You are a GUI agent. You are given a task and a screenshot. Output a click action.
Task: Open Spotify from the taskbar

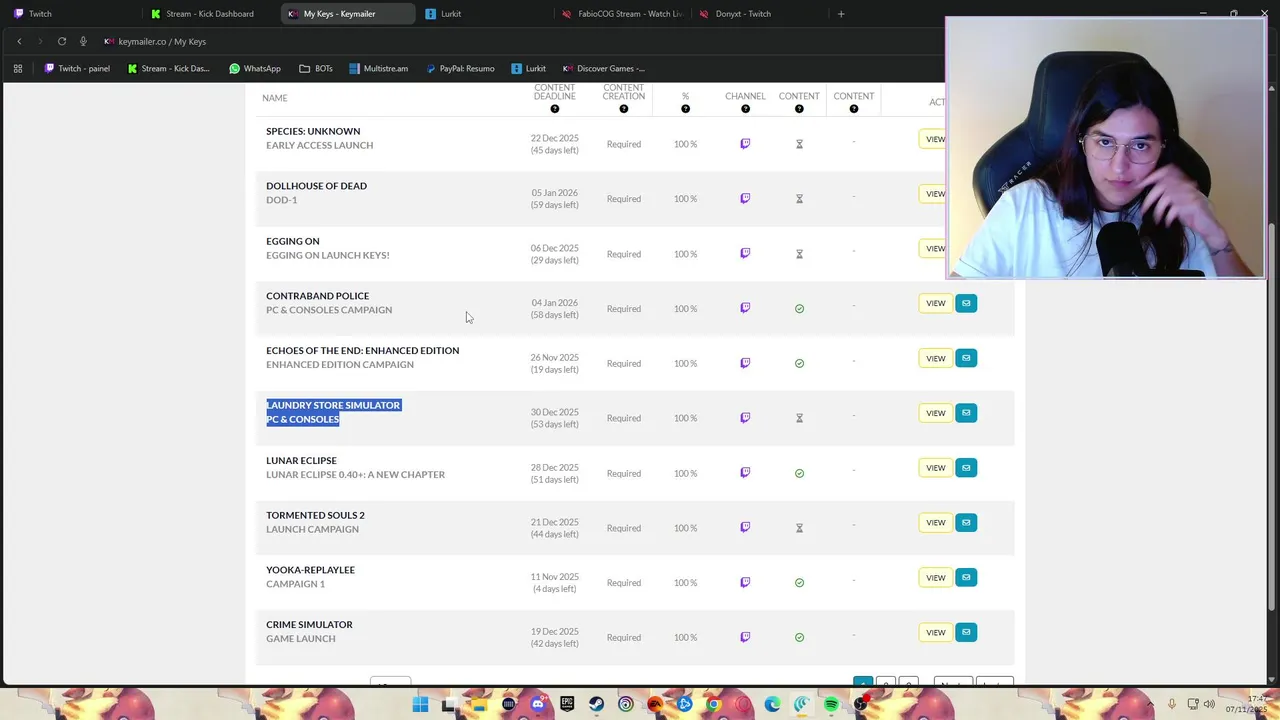coord(831,704)
